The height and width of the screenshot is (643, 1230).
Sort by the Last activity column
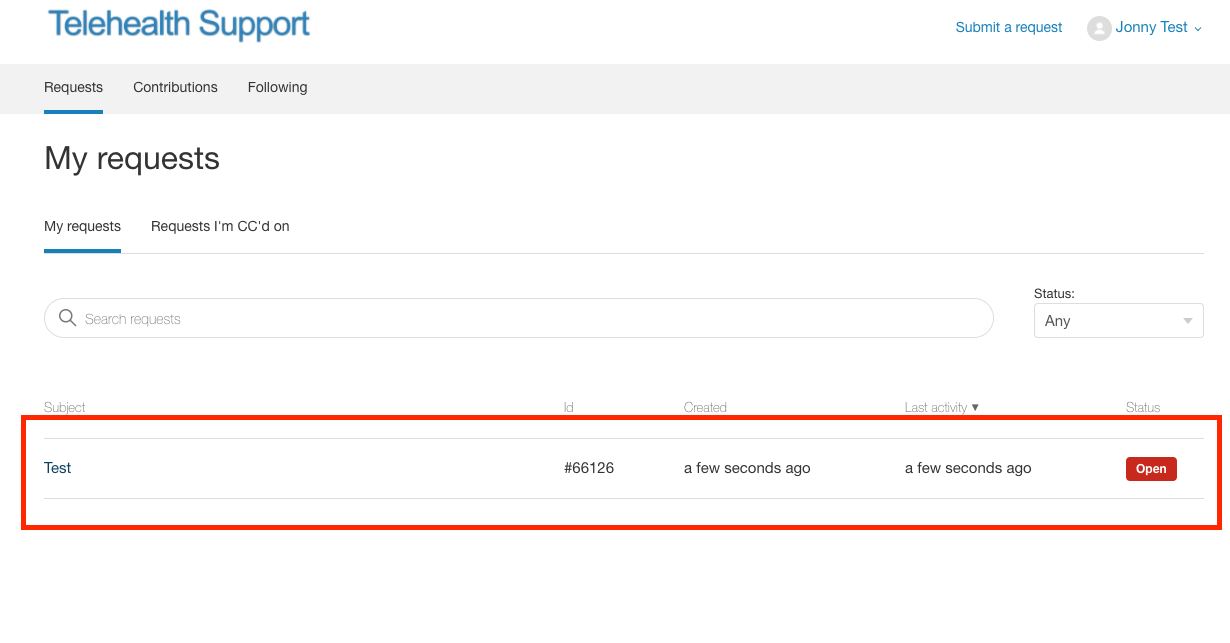[941, 407]
